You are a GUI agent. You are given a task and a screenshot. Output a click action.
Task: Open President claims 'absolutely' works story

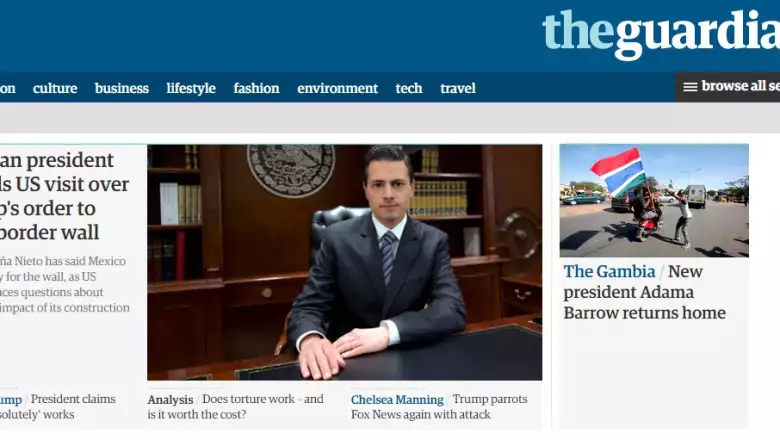[58, 407]
